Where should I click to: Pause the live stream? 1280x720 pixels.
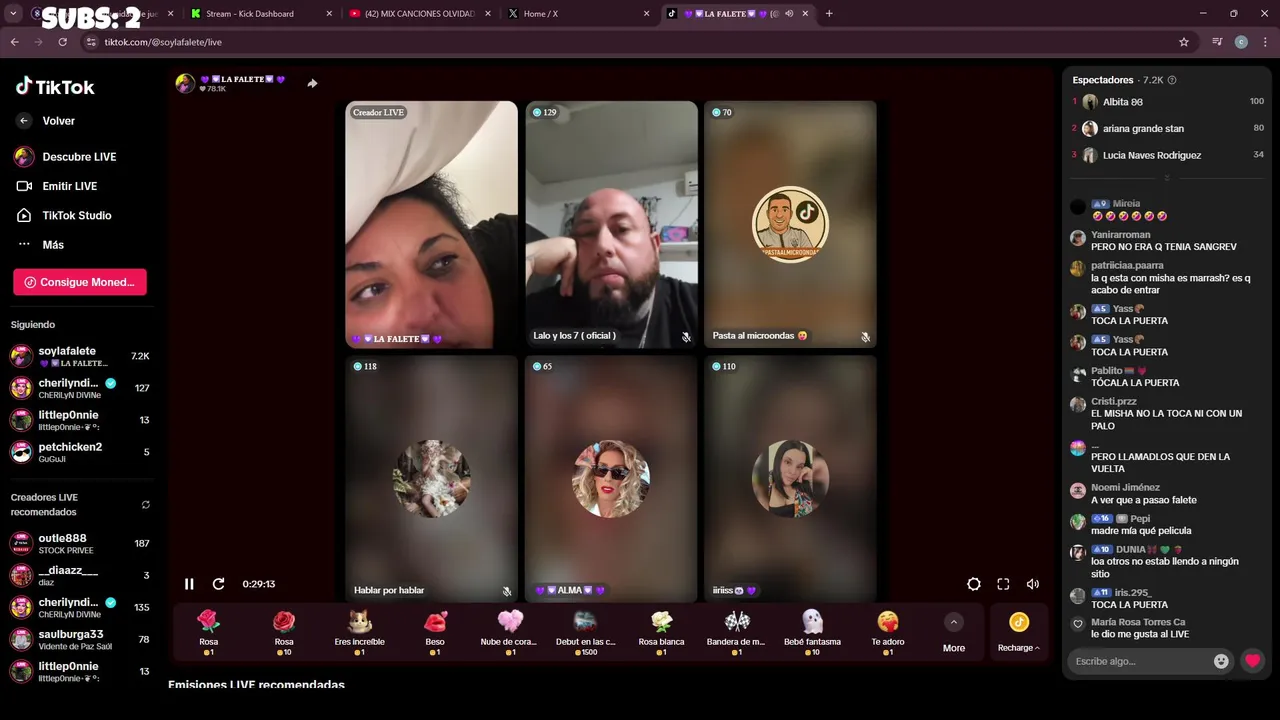coord(189,584)
